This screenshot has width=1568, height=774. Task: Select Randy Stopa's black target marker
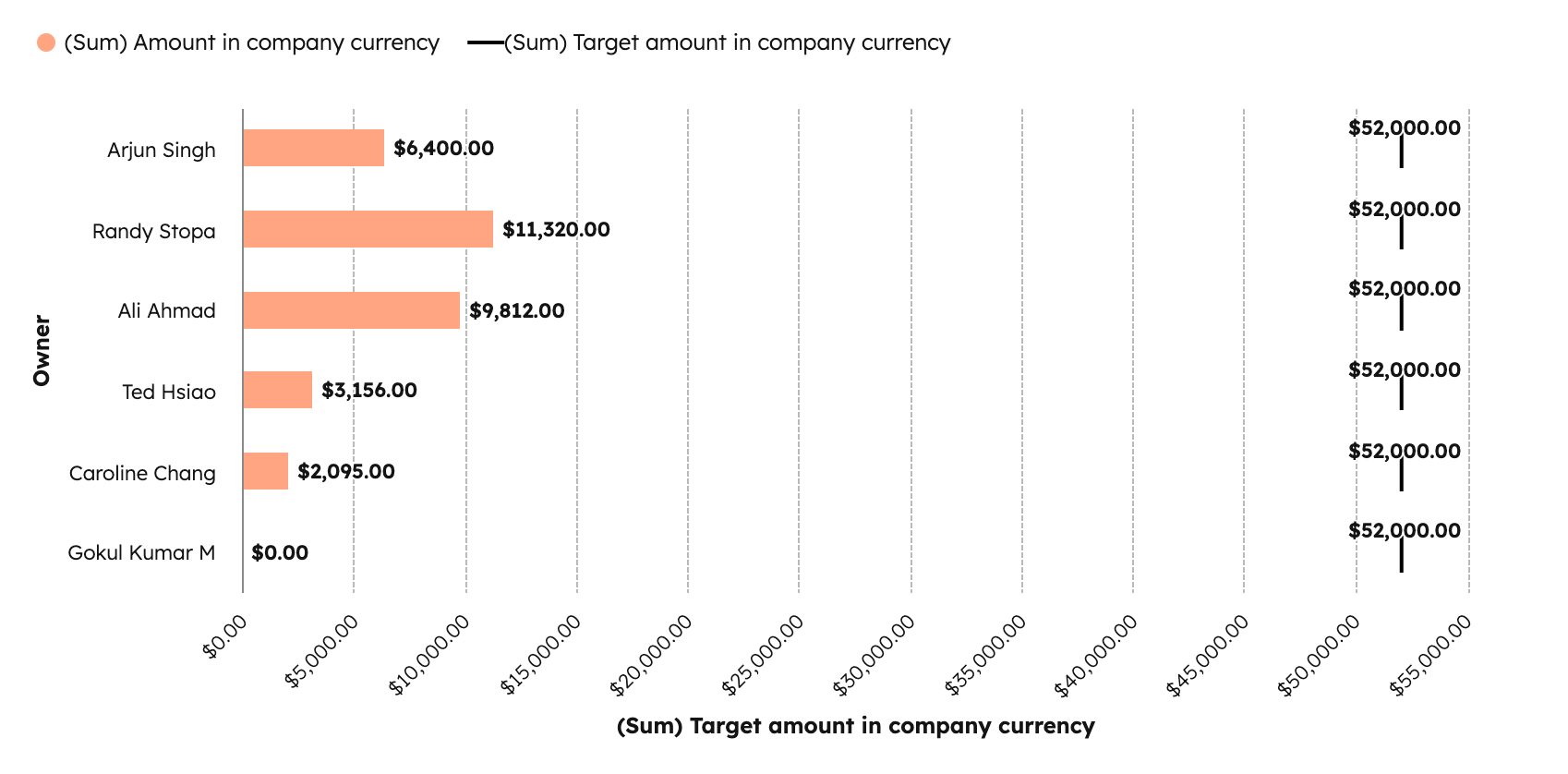pos(1401,233)
